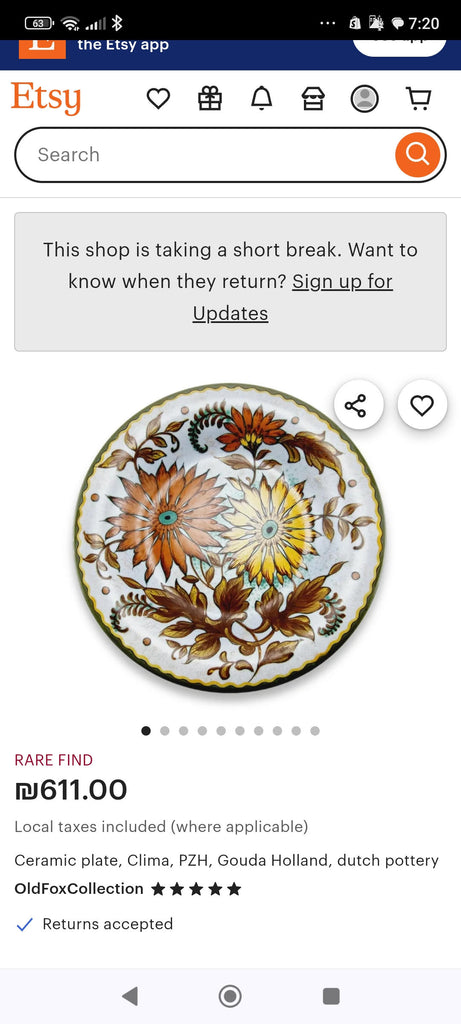Jump to the last image carousel dot
461x1024 pixels.
coord(315,731)
